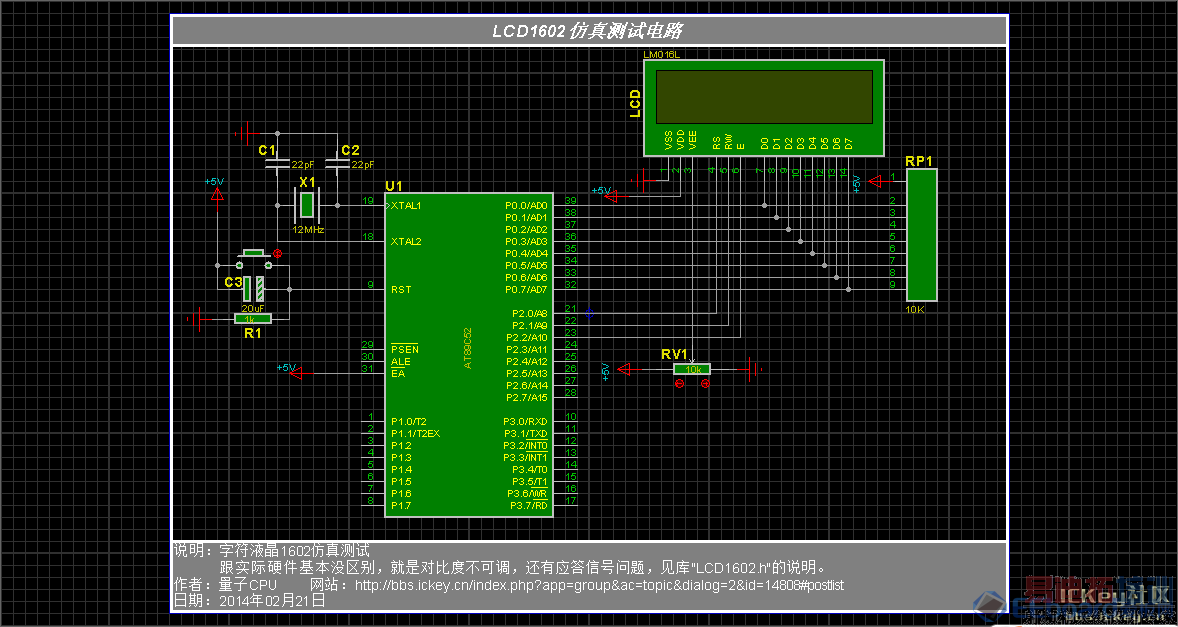Click the P2.7/A15 pin label
The height and width of the screenshot is (627, 1178).
pos(527,397)
